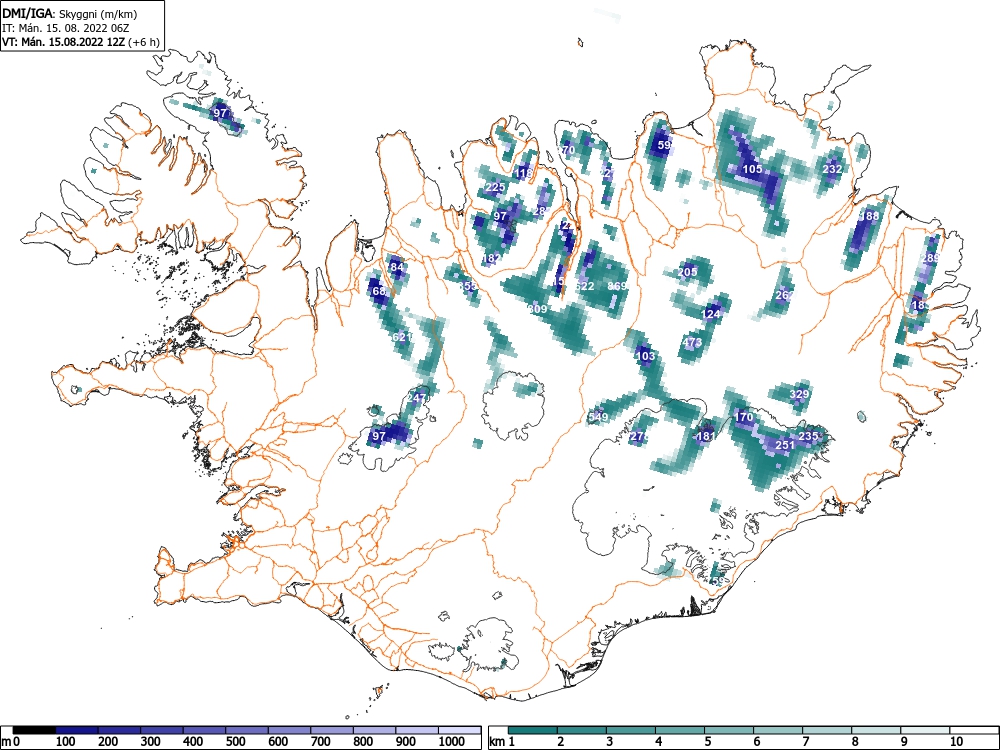Click the visibility value '549' on the map

tap(598, 417)
